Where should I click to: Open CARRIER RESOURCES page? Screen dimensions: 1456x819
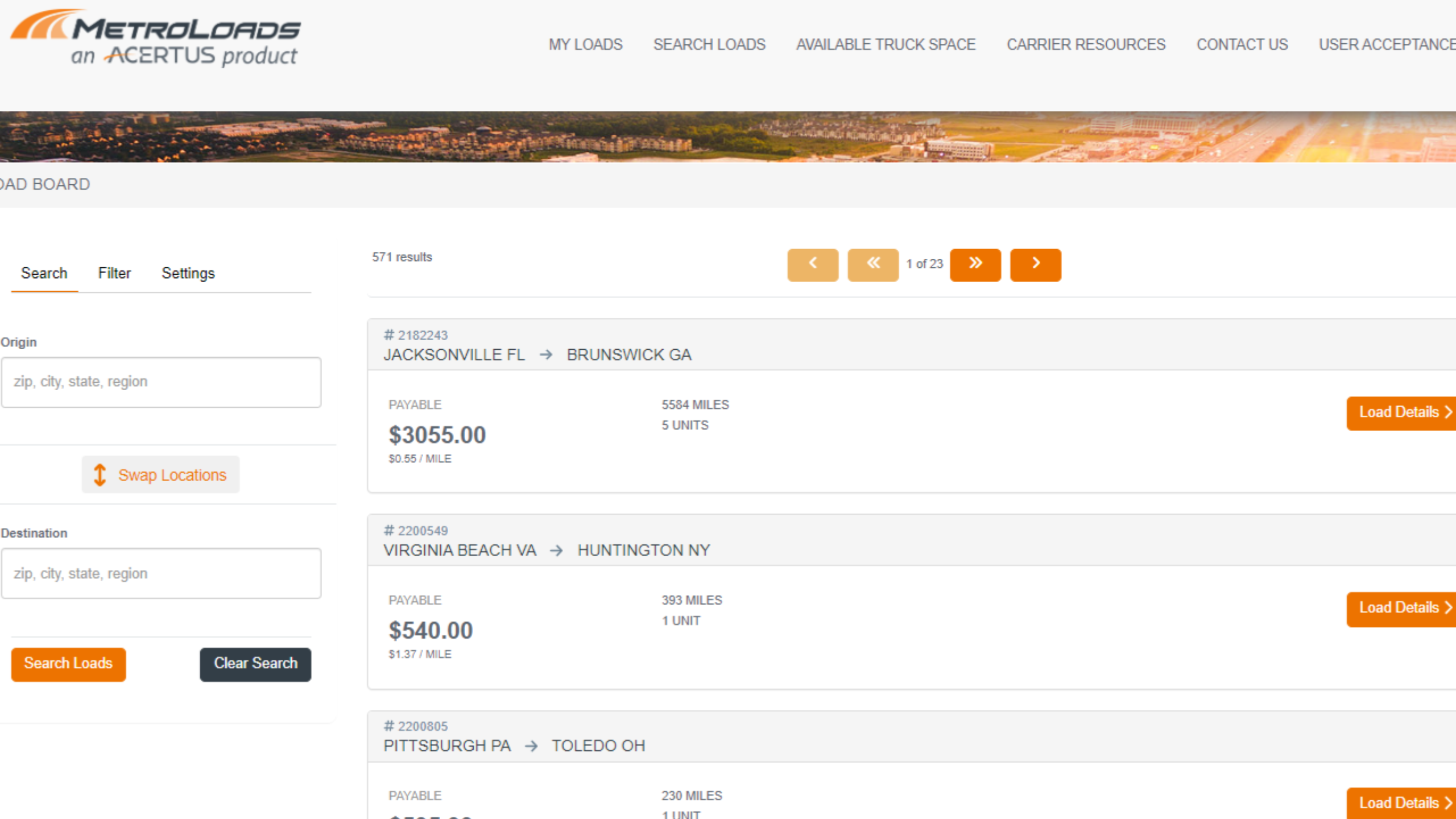(1086, 44)
